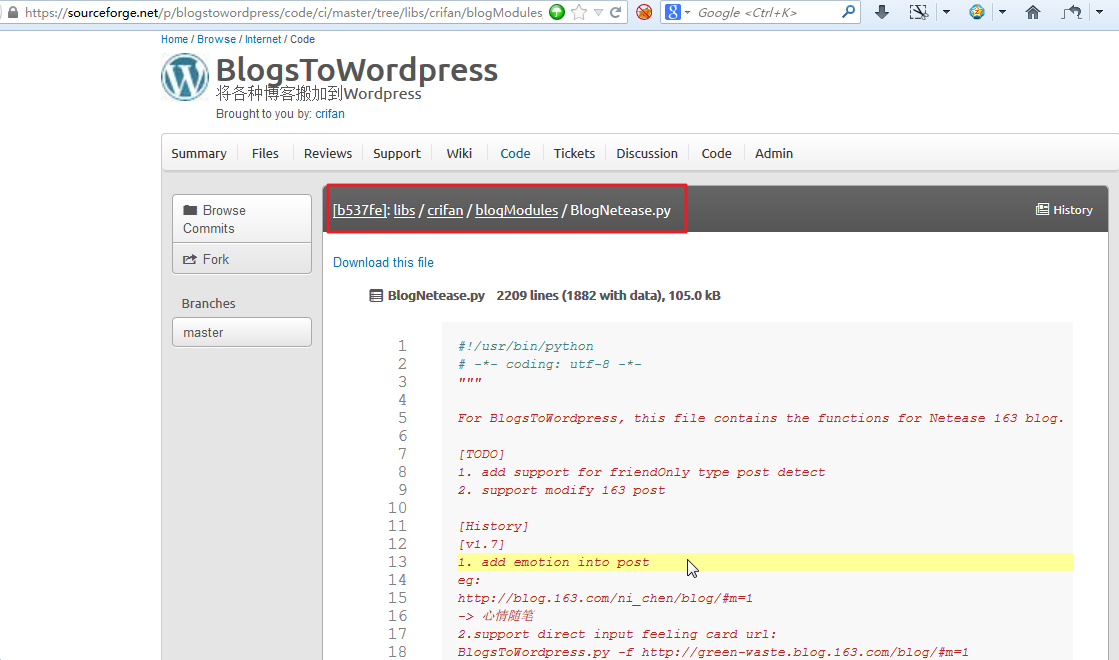Switch to the Files tab

pos(265,153)
